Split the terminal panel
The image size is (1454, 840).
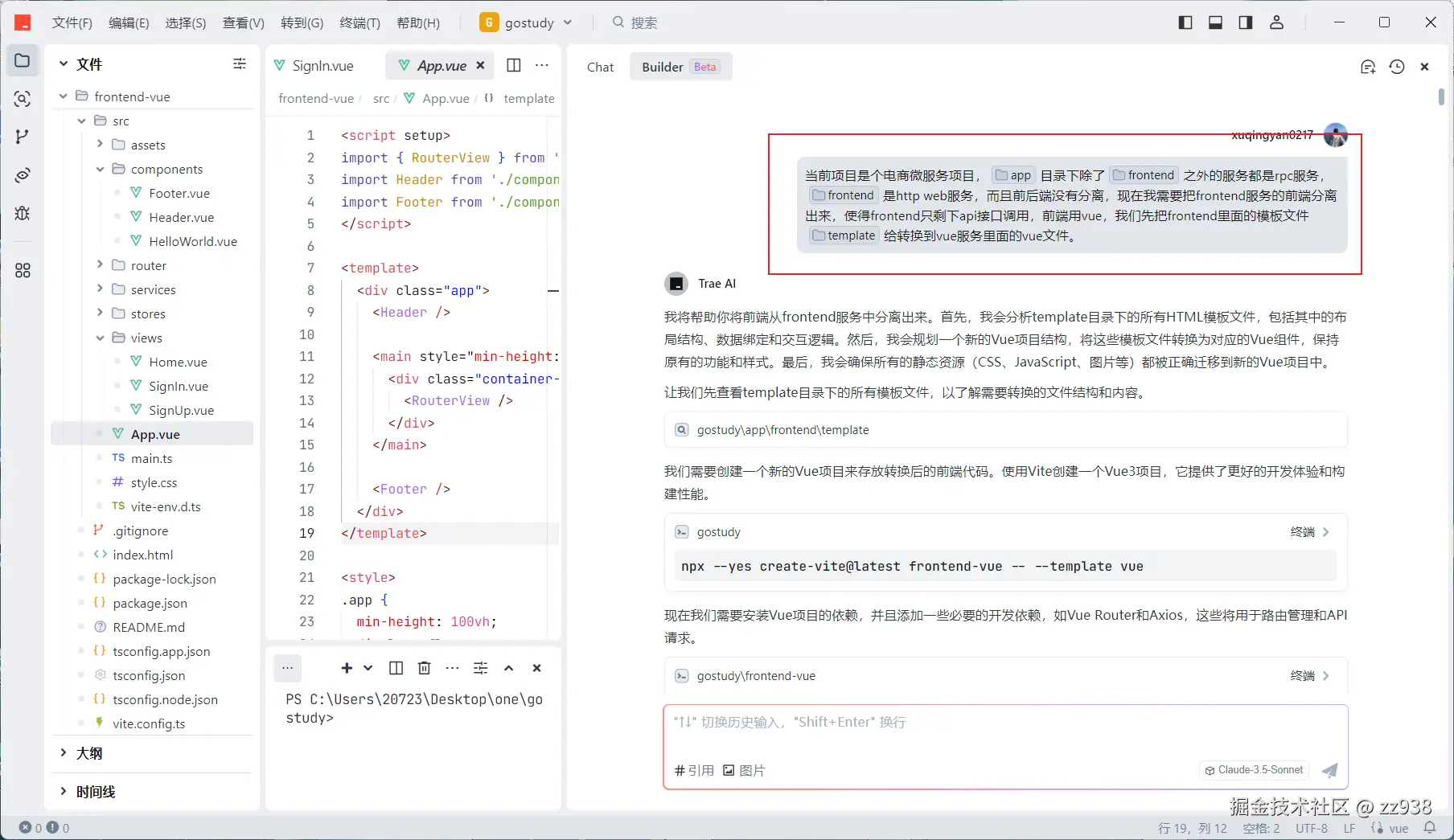396,668
